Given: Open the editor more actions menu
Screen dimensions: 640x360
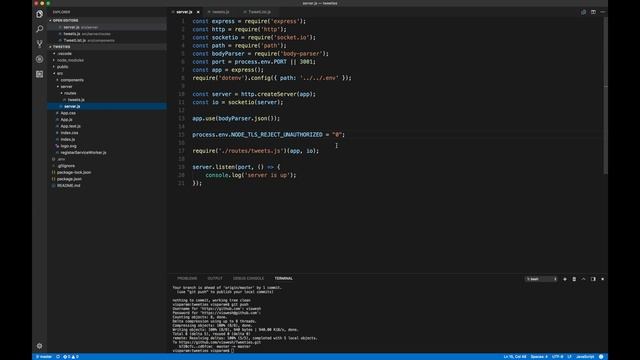Looking at the screenshot, I should click(x=602, y=12).
